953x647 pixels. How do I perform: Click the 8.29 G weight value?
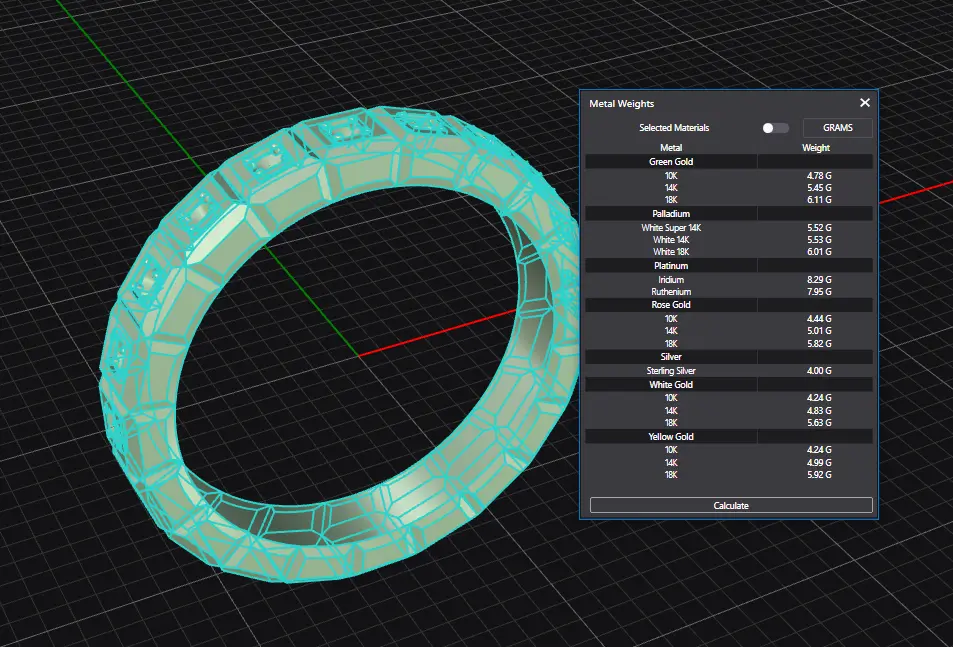pos(819,280)
